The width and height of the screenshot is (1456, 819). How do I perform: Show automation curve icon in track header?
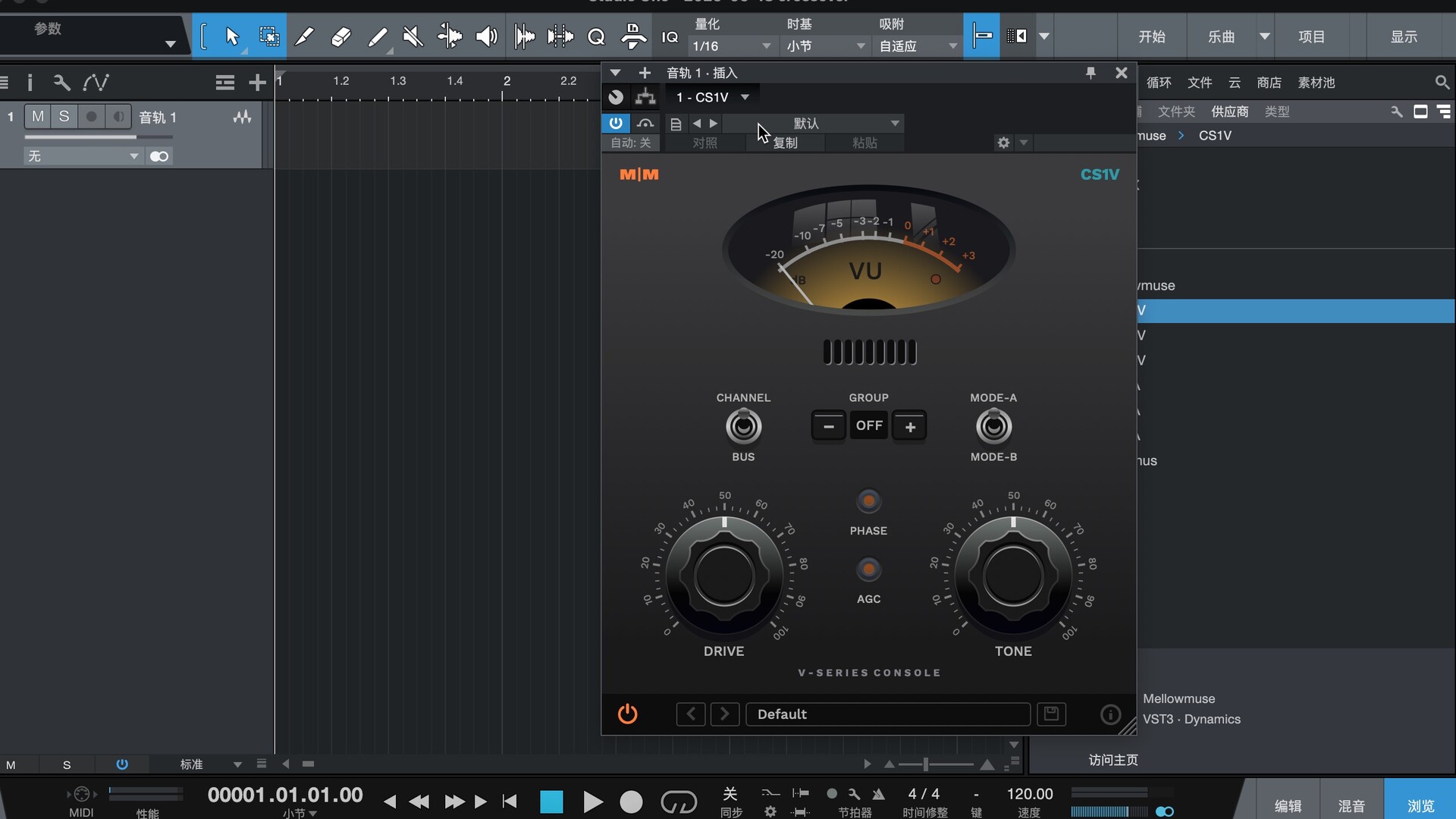(96, 82)
